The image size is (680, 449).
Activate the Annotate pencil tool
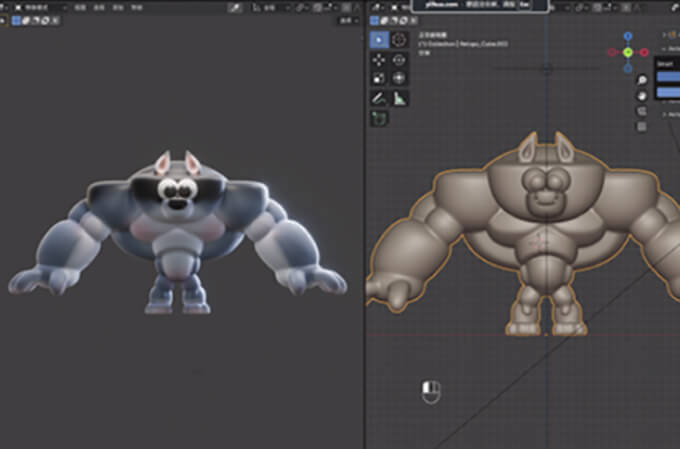380,98
